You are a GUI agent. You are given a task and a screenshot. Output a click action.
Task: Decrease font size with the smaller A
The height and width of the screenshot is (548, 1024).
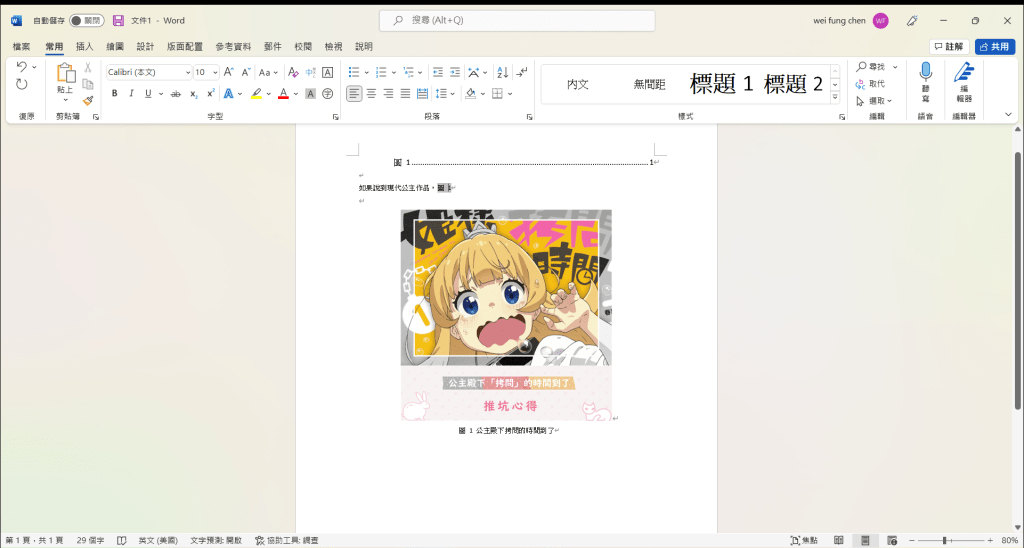click(246, 72)
